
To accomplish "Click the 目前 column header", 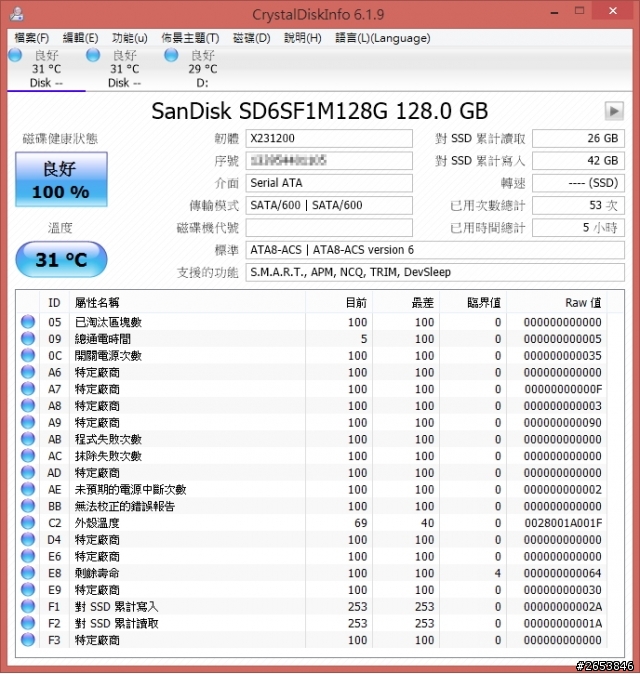I will coord(339,303).
